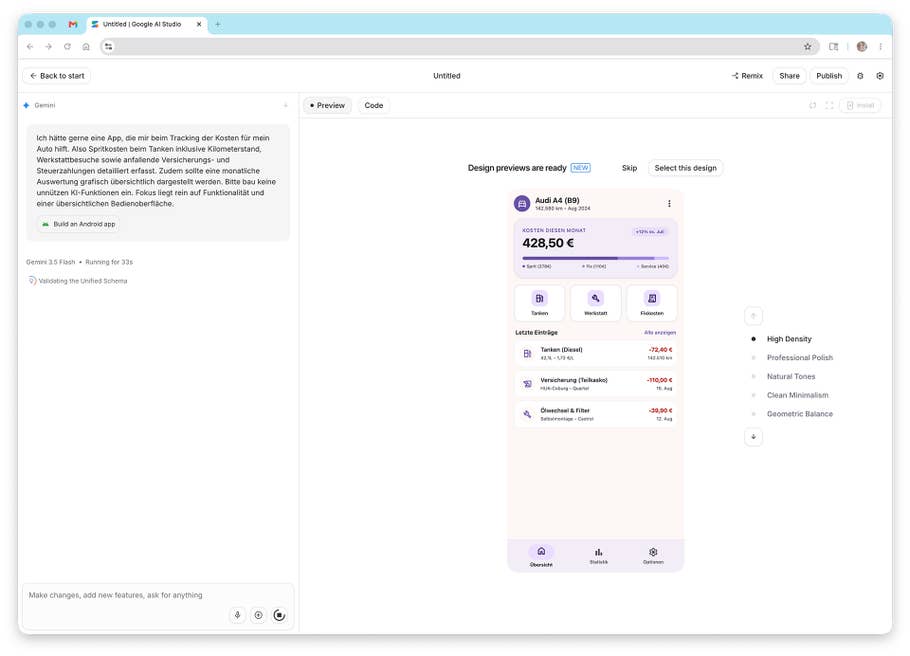Open AI Studio settings gear
910x656 pixels.
coord(880,75)
